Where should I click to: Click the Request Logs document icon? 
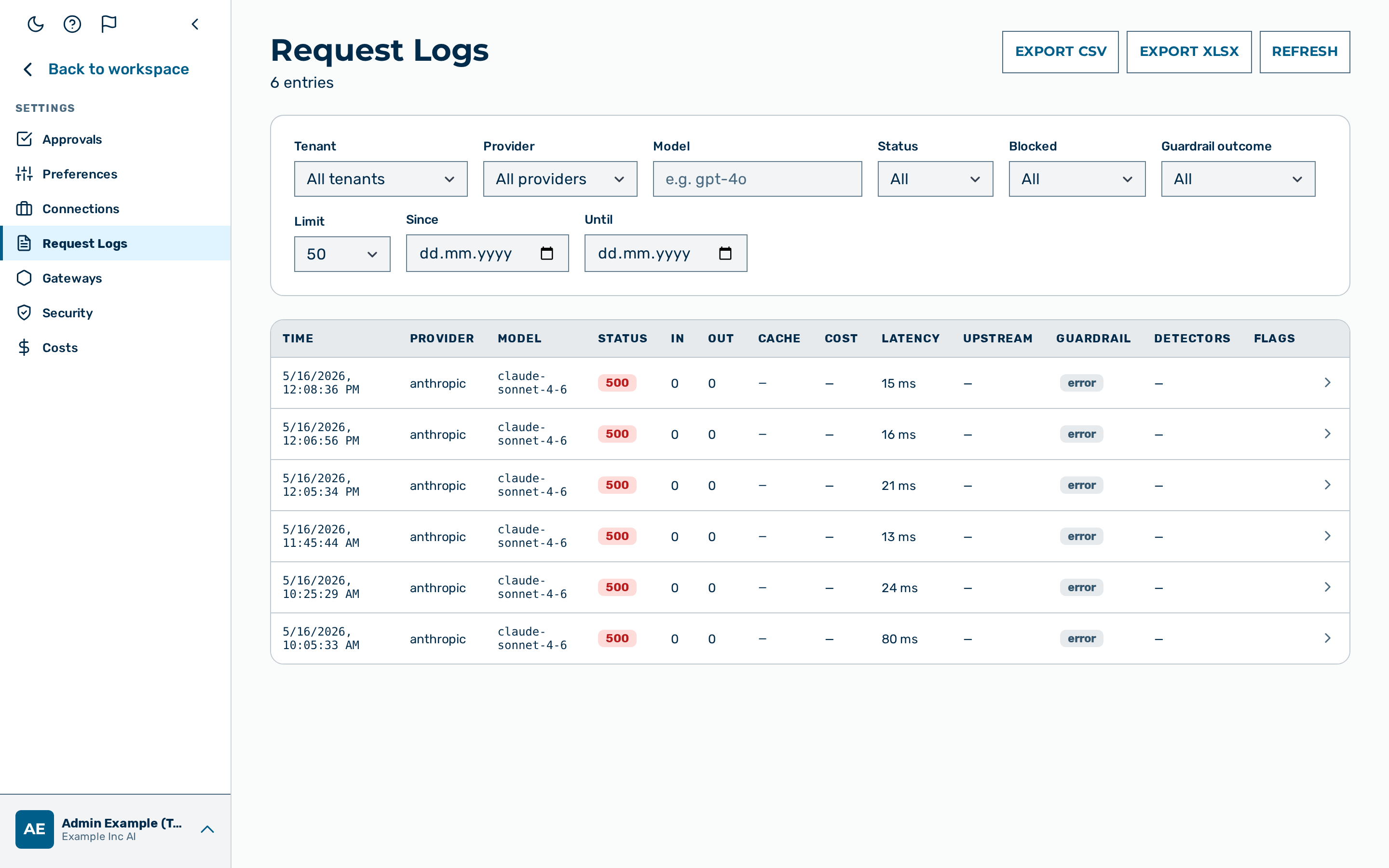click(24, 244)
